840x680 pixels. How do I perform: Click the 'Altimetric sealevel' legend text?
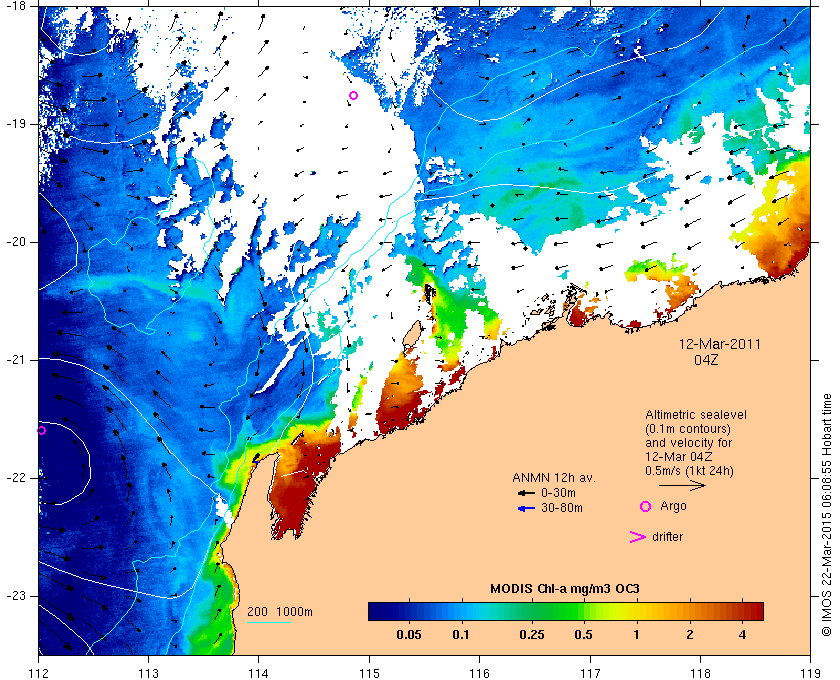[696, 415]
